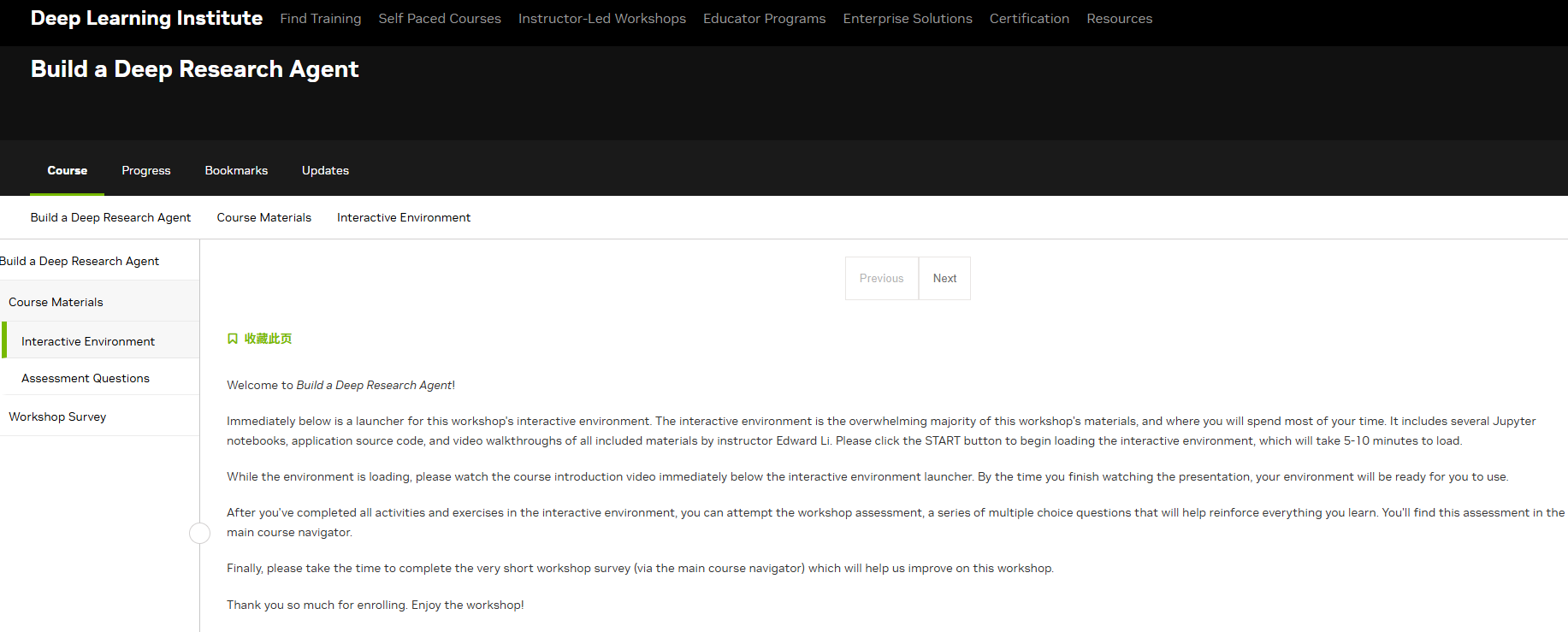
Task: Click the bookmark icon beside 收藏此页
Action: [232, 339]
